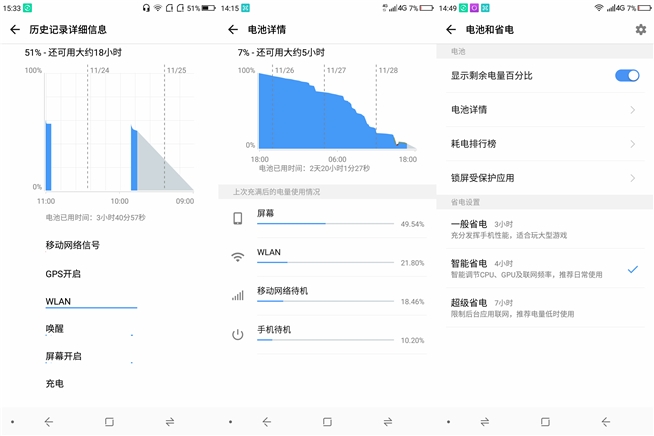The height and width of the screenshot is (436, 654).
Task: Click WLAN timeline bar in history list
Action: click(x=91, y=308)
